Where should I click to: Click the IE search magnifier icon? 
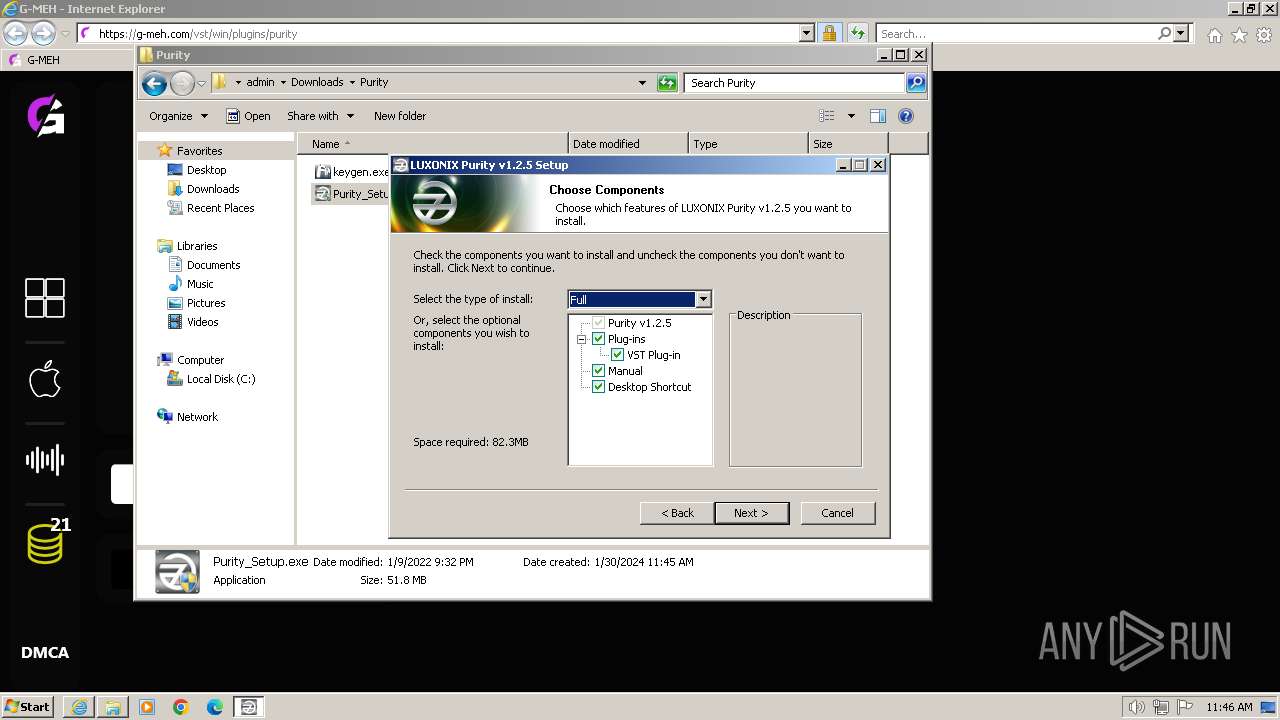(x=1164, y=33)
